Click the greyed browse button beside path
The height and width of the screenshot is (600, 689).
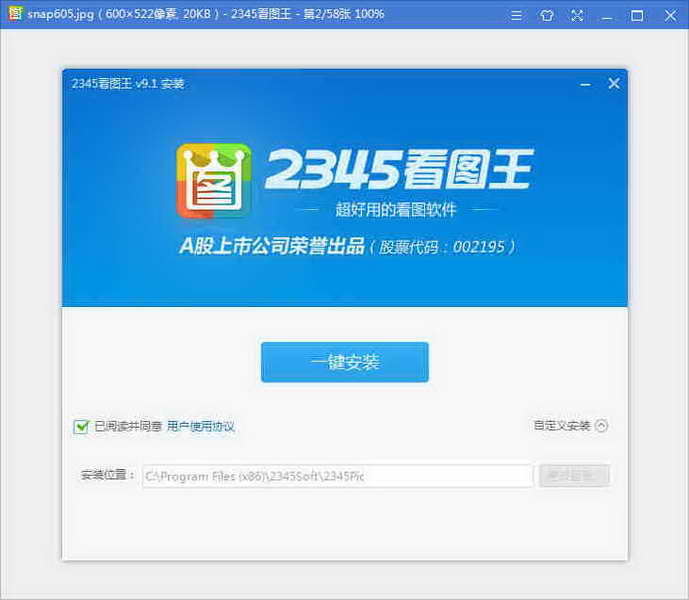click(574, 476)
